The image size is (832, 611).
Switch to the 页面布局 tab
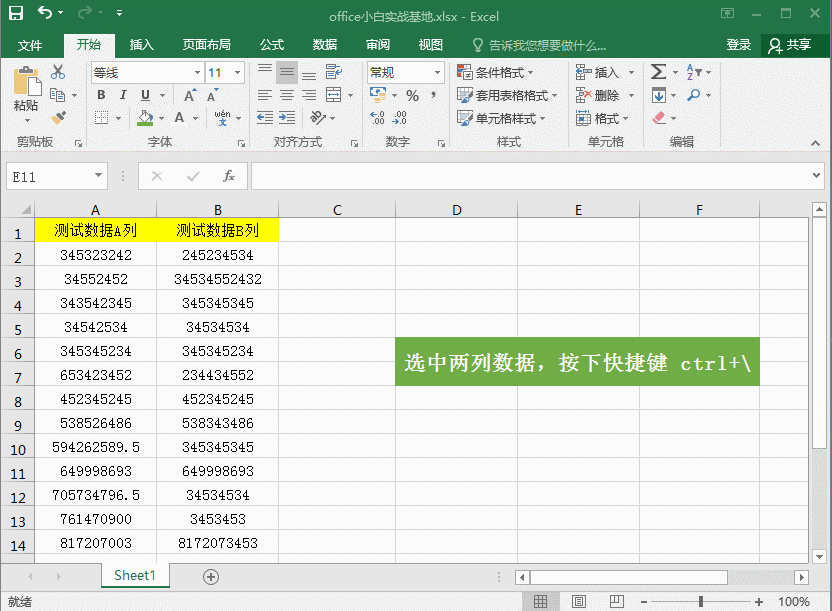tap(206, 45)
